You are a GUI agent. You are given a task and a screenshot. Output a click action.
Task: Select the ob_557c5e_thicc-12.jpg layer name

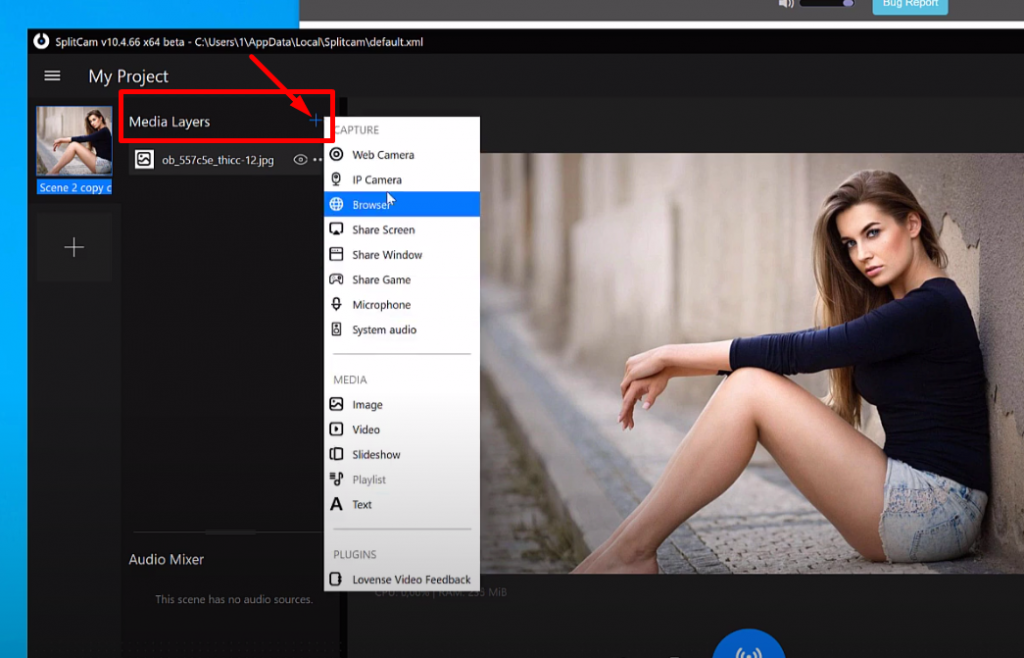[x=218, y=160]
